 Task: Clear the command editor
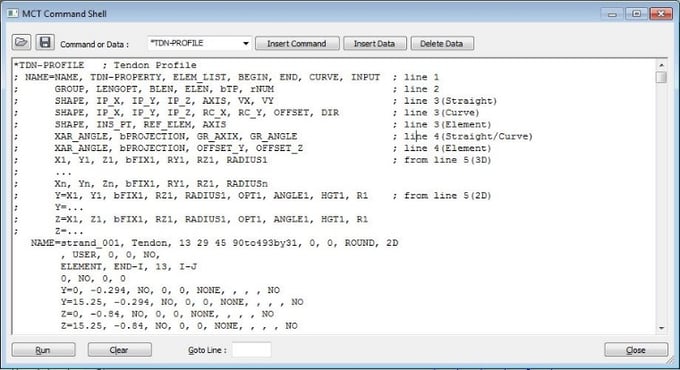point(120,350)
